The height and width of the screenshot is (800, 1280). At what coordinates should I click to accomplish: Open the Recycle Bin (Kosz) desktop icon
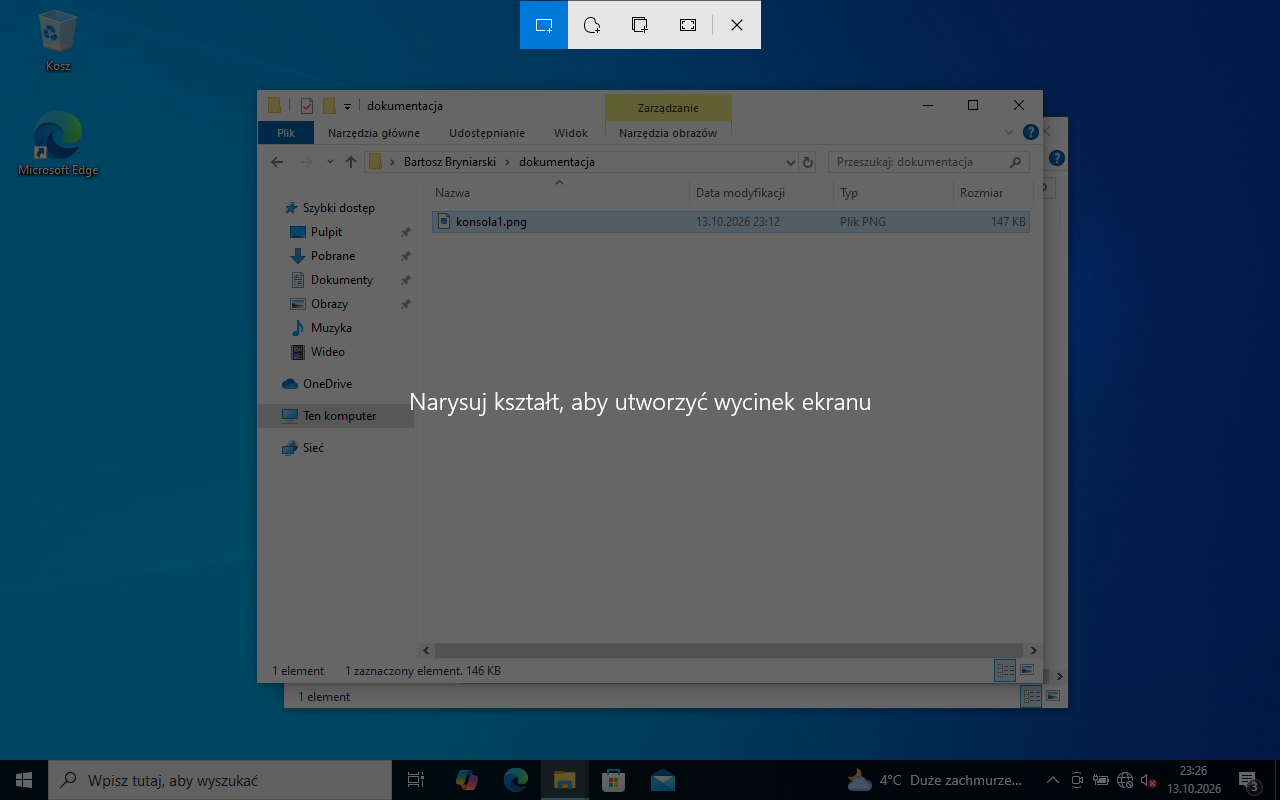(x=58, y=42)
